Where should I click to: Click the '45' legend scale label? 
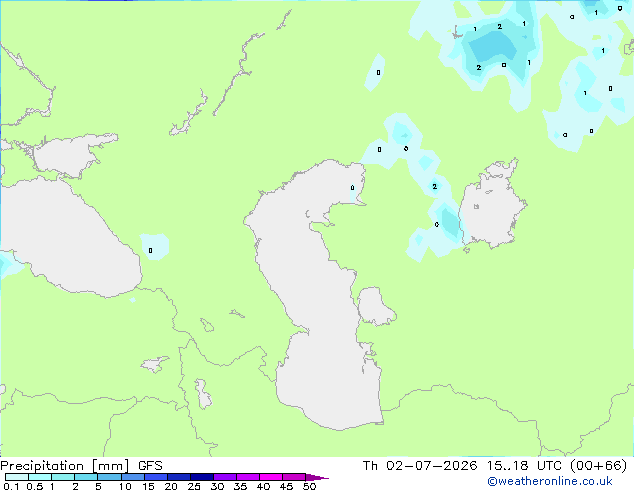coord(286,486)
